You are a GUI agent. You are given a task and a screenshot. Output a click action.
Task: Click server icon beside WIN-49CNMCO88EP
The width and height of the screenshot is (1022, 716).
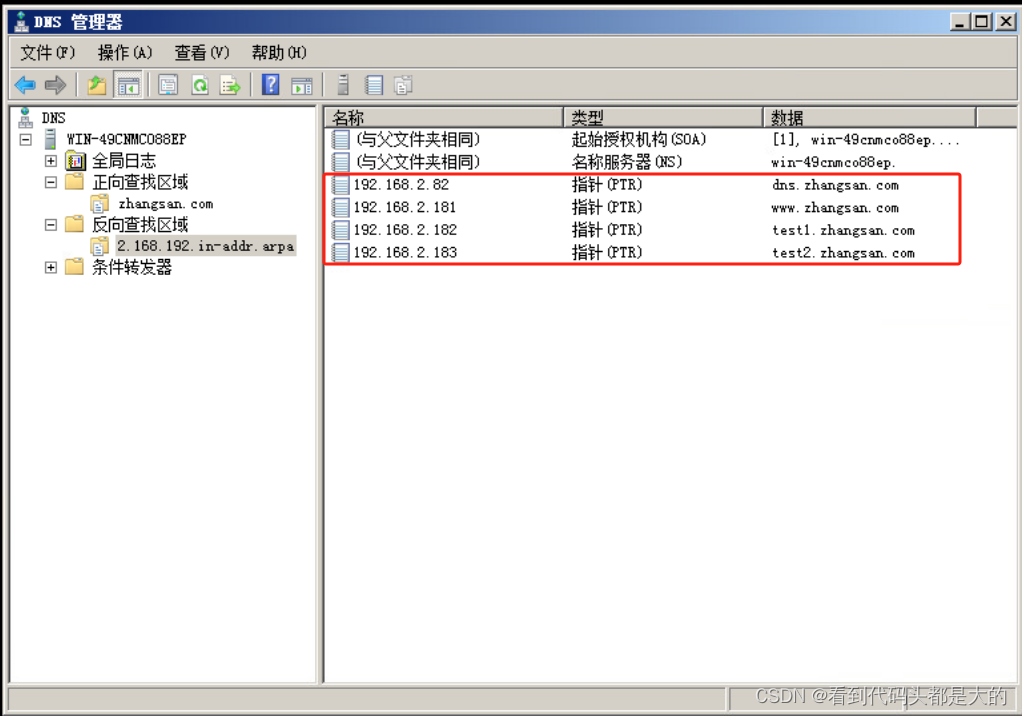[x=50, y=139]
